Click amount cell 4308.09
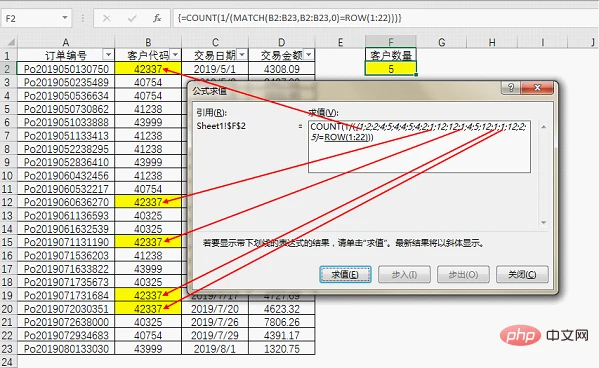Viewport: 599px width, 368px height. tap(282, 69)
